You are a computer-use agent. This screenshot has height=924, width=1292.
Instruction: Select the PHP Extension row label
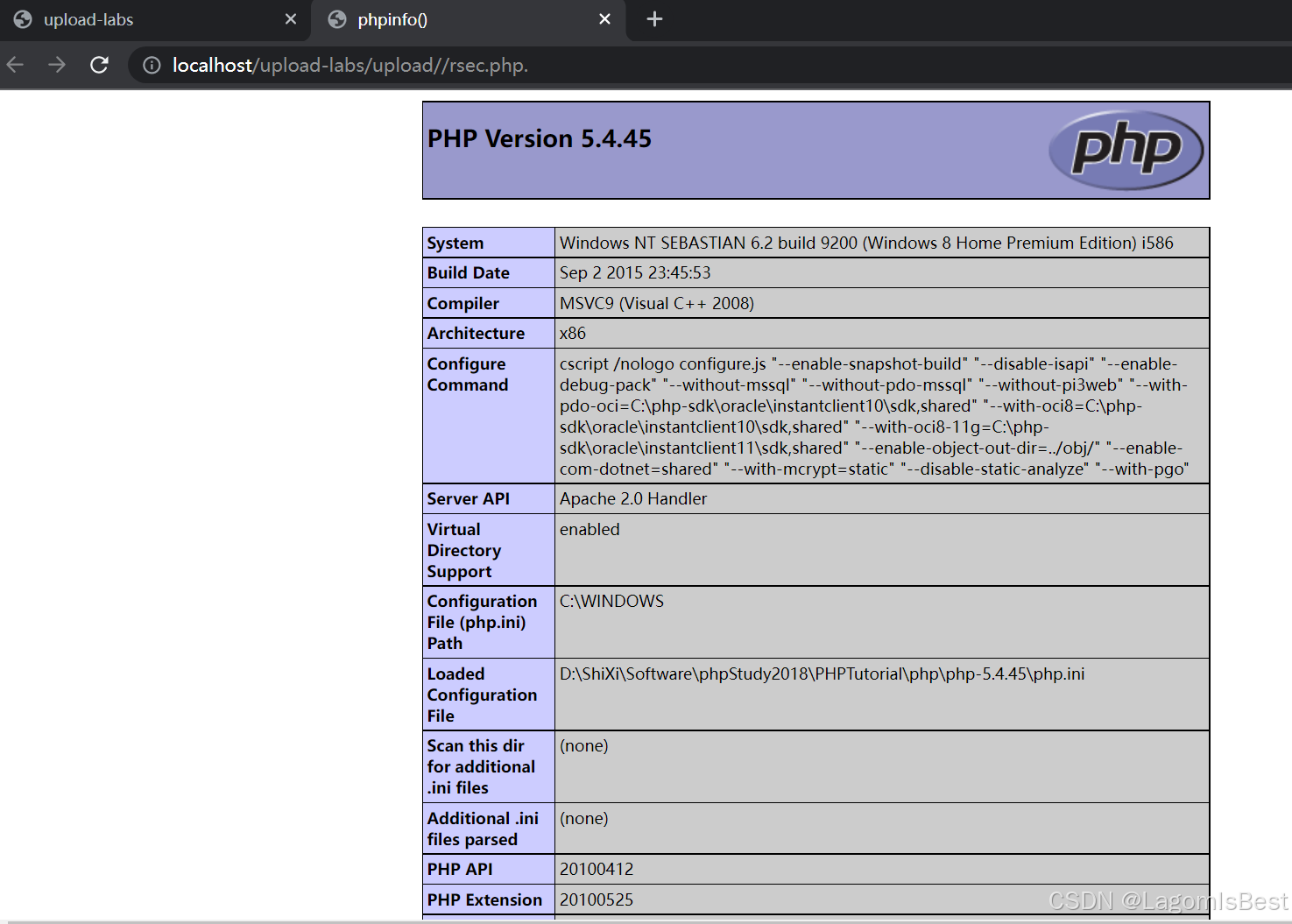(x=485, y=899)
